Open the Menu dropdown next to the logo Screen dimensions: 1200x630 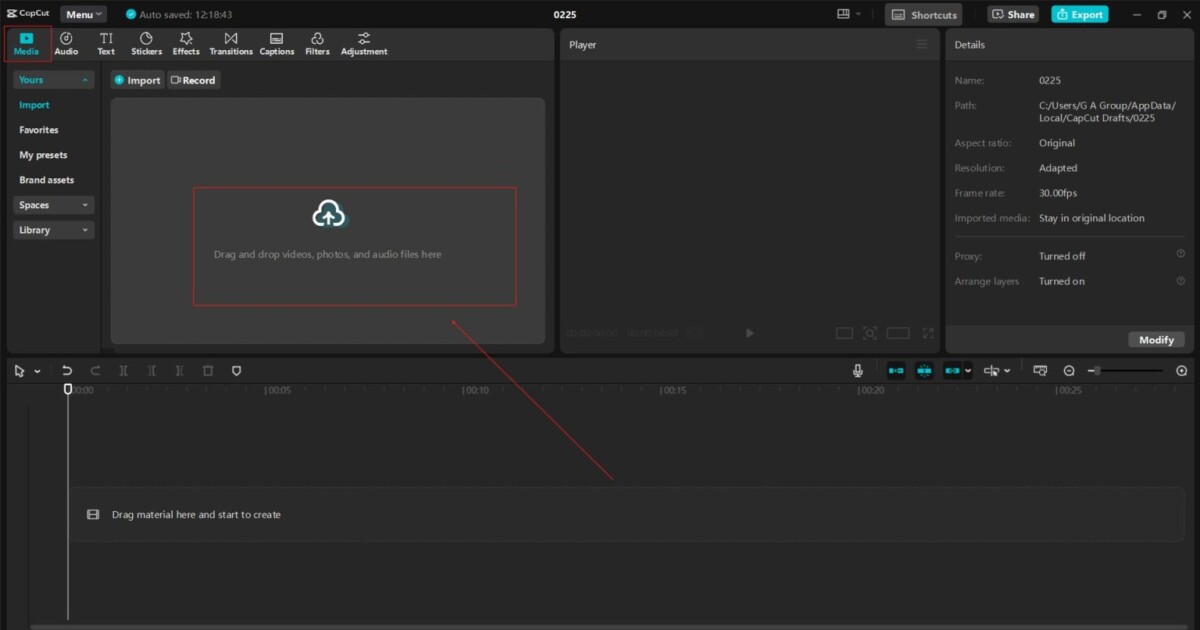pos(83,14)
